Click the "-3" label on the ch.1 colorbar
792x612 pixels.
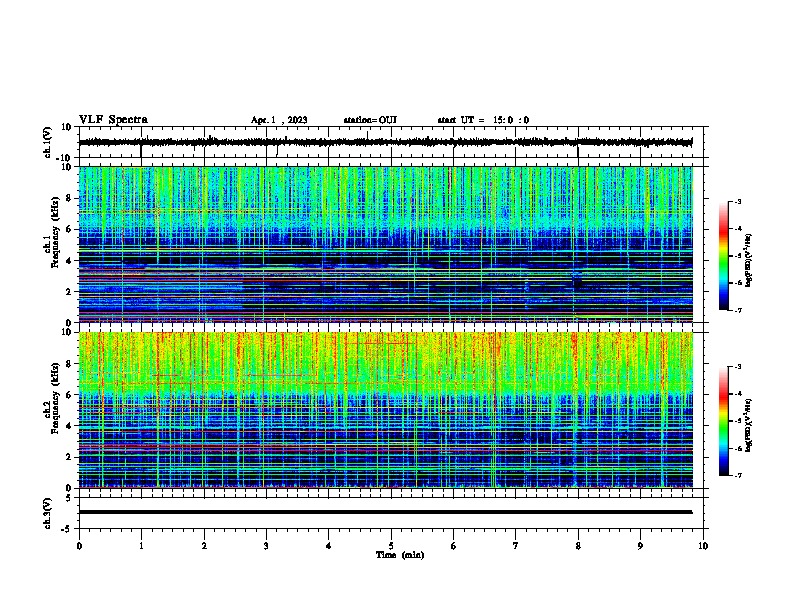click(737, 202)
